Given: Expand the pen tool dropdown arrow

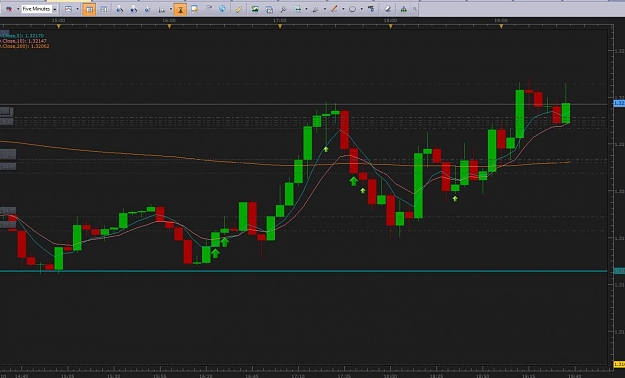Looking at the screenshot, I should coord(324,9).
